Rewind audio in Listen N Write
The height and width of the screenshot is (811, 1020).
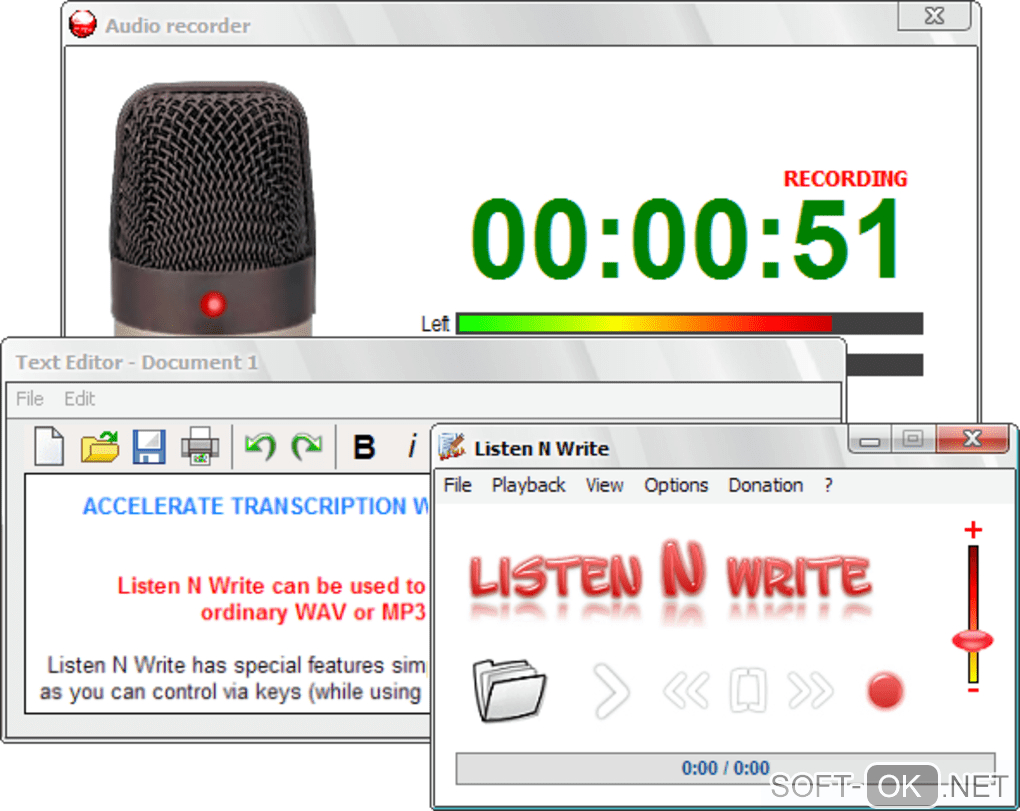point(686,691)
